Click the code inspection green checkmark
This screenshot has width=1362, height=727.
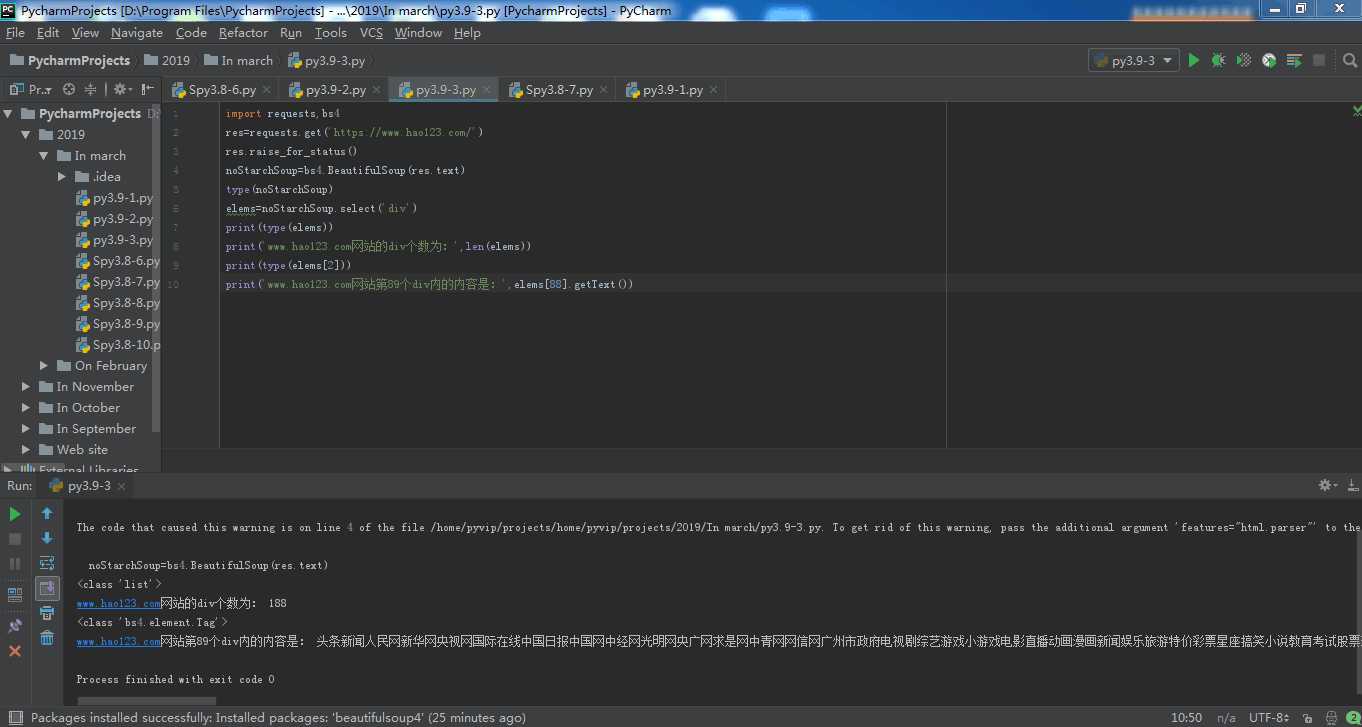click(x=1356, y=110)
